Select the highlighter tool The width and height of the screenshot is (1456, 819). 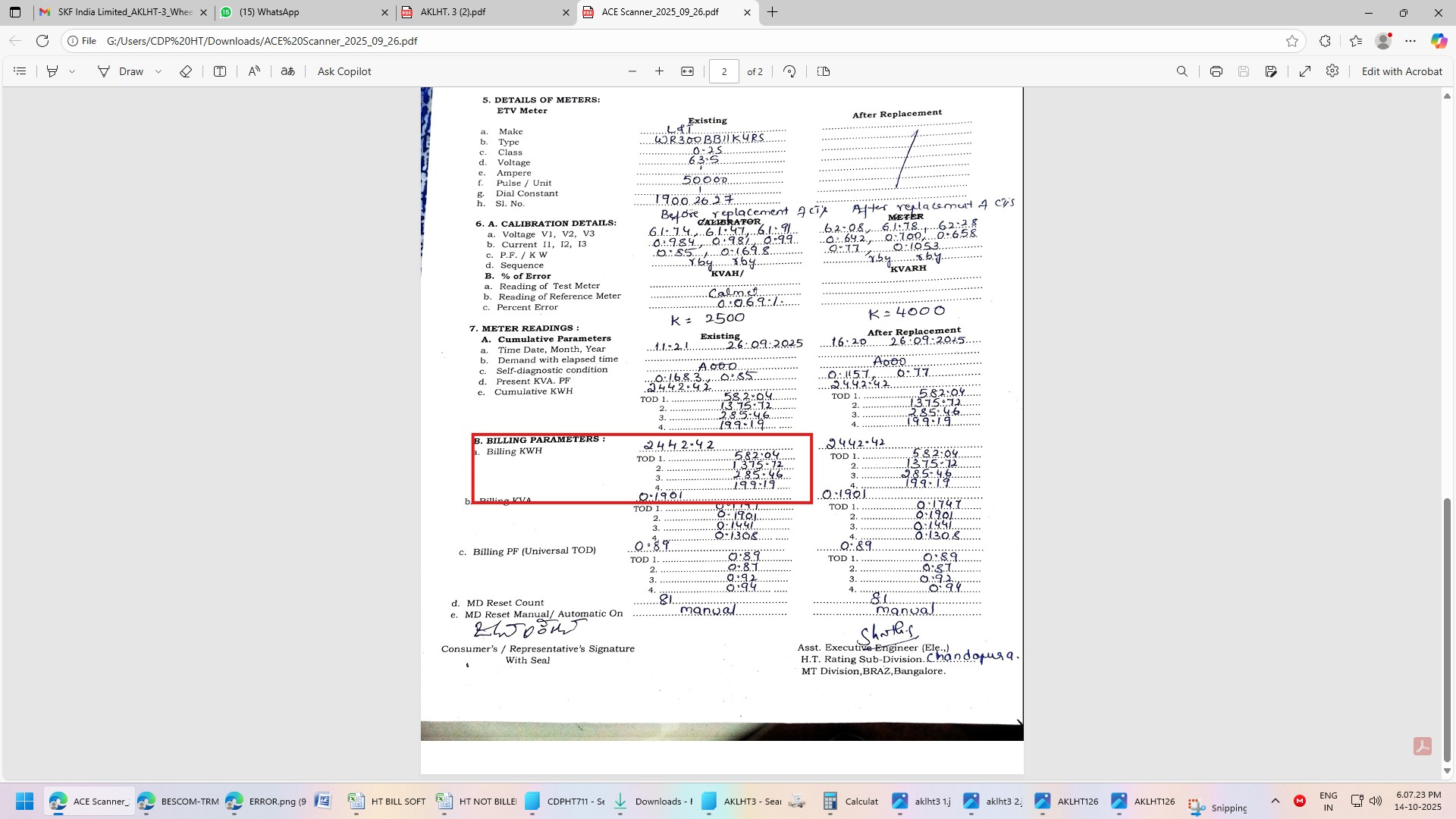[52, 71]
